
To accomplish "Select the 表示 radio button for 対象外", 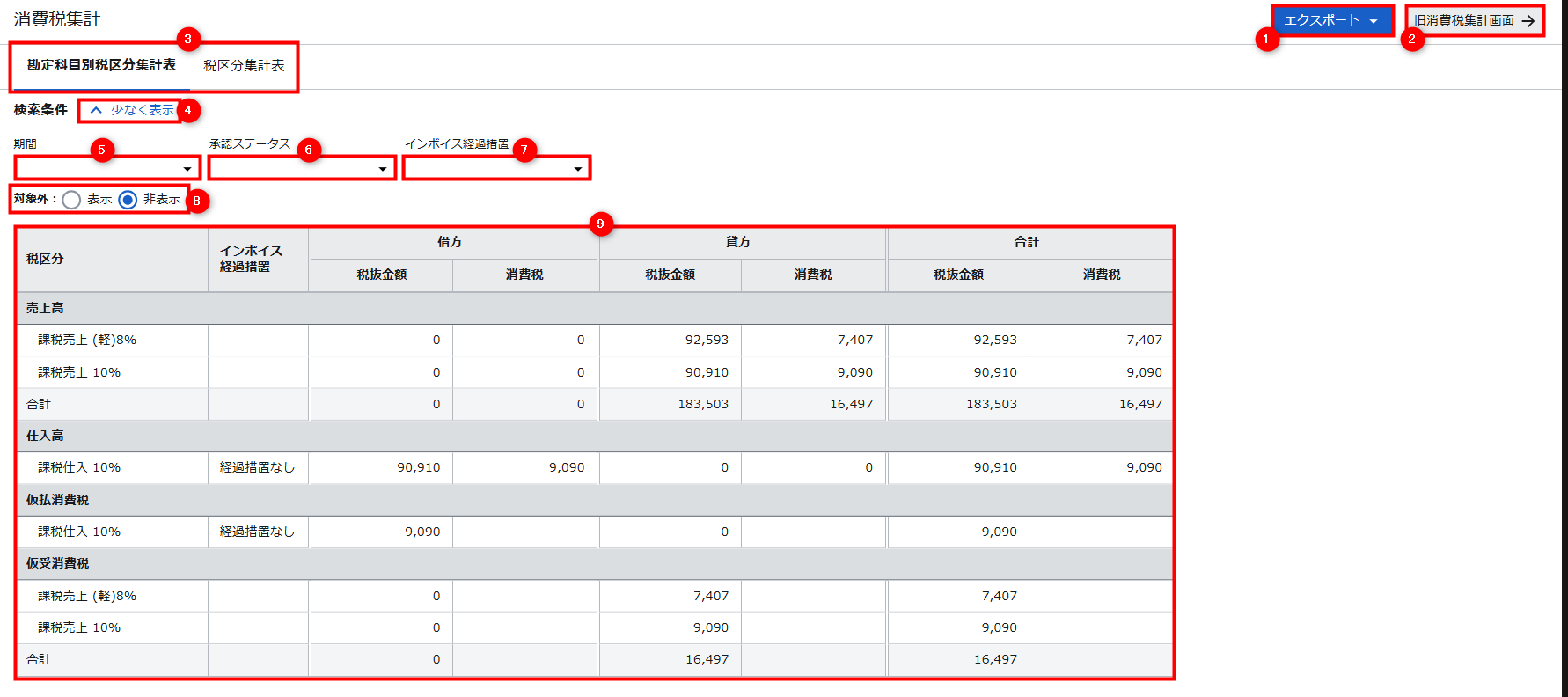I will point(72,200).
